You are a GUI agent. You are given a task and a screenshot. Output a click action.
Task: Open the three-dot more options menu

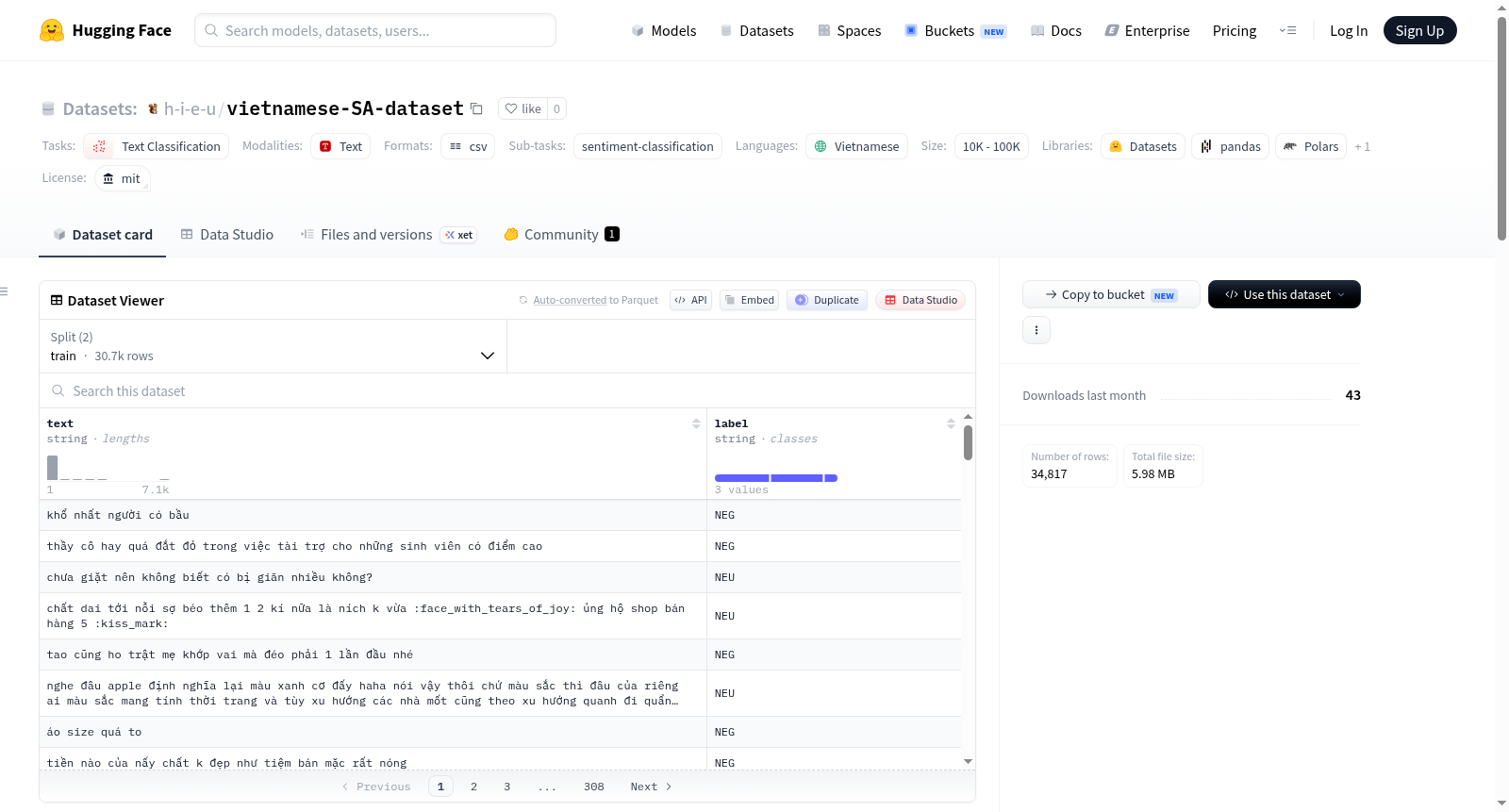(1036, 330)
